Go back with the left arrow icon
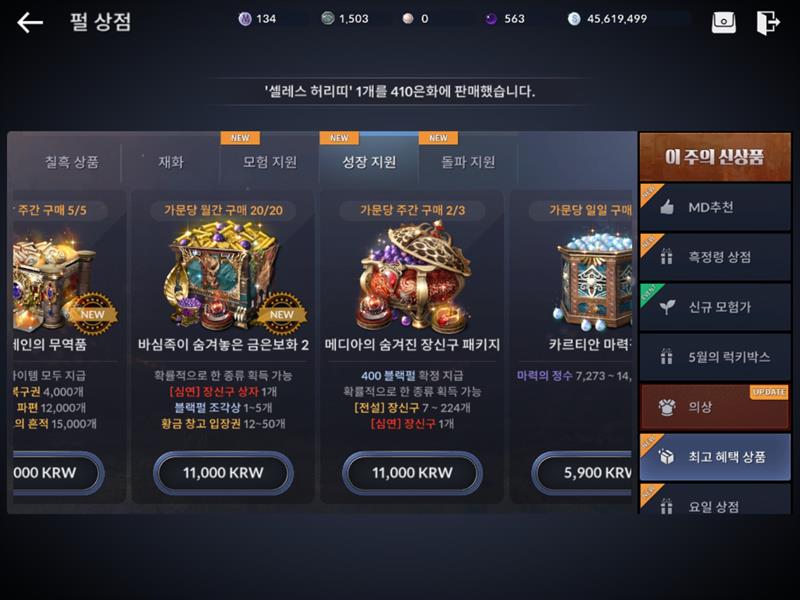Image resolution: width=800 pixels, height=600 pixels. pos(30,22)
